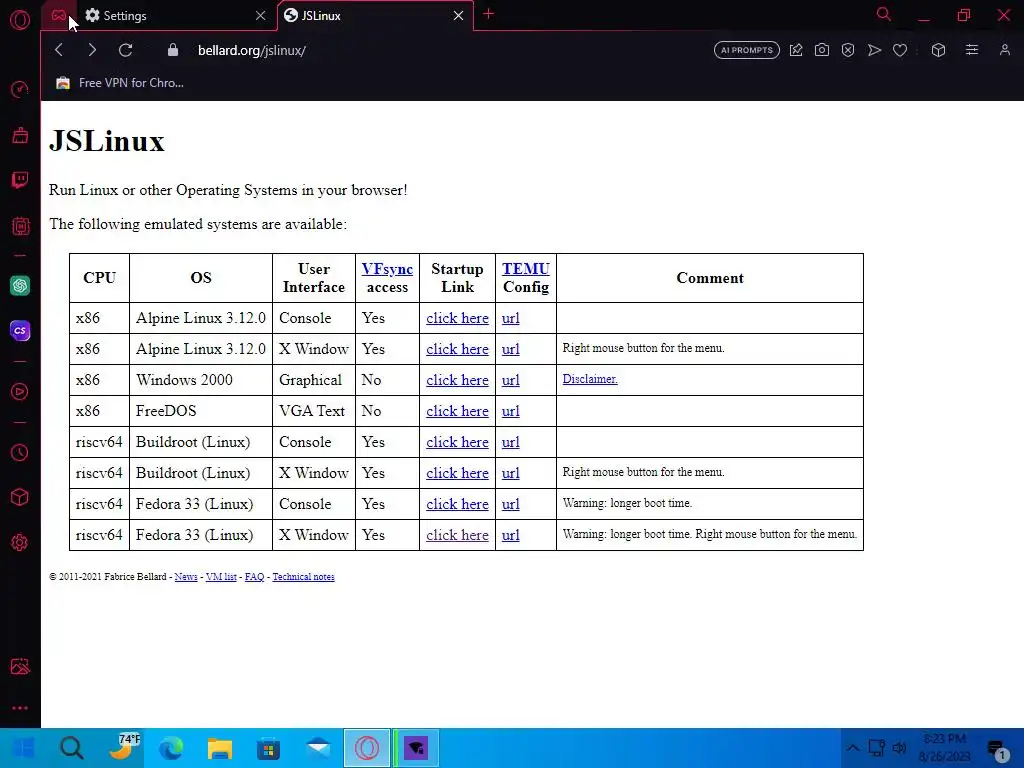The width and height of the screenshot is (1024, 768).
Task: Open sidebar three-dots more menu
Action: [x=20, y=708]
